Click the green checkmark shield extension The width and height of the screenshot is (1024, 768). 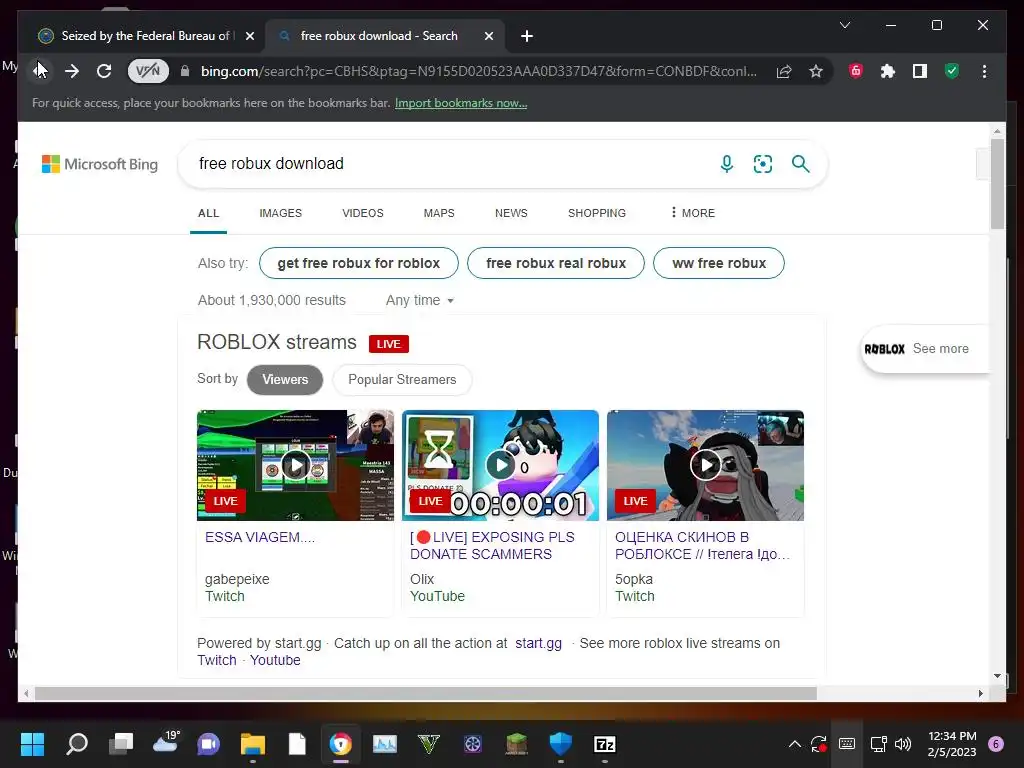click(952, 71)
